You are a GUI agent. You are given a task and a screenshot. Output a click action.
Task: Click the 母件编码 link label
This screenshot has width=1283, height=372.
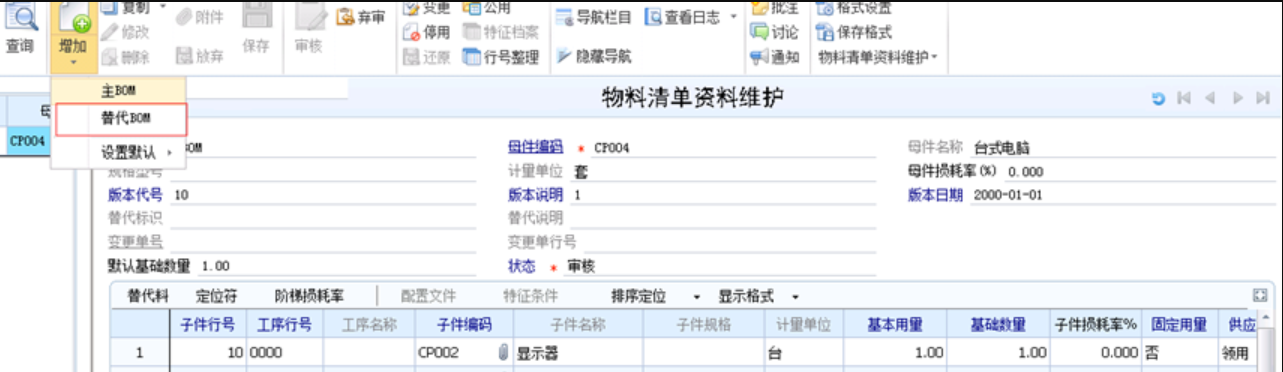point(536,147)
